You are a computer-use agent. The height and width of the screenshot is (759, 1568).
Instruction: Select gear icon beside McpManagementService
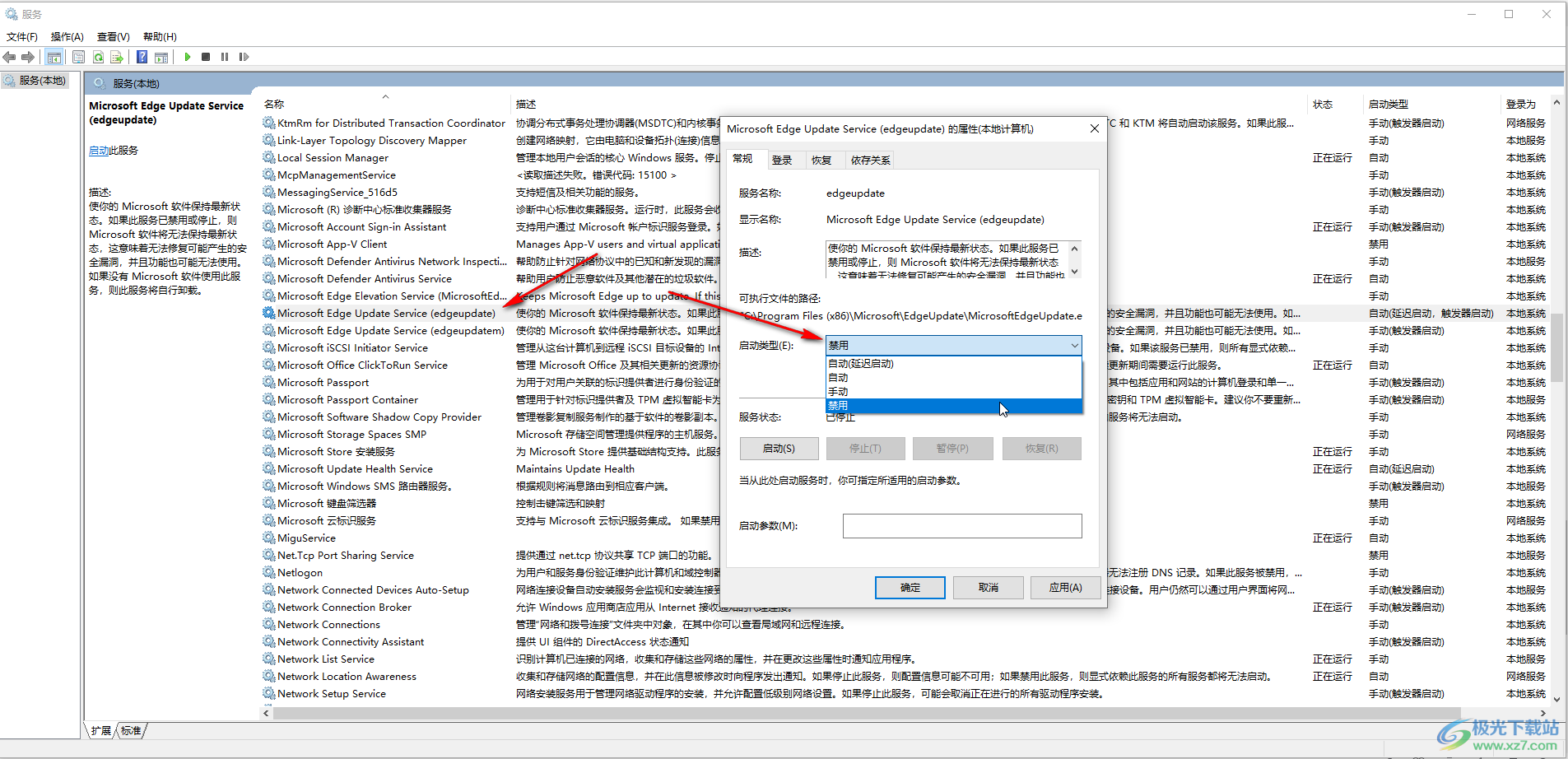click(269, 175)
